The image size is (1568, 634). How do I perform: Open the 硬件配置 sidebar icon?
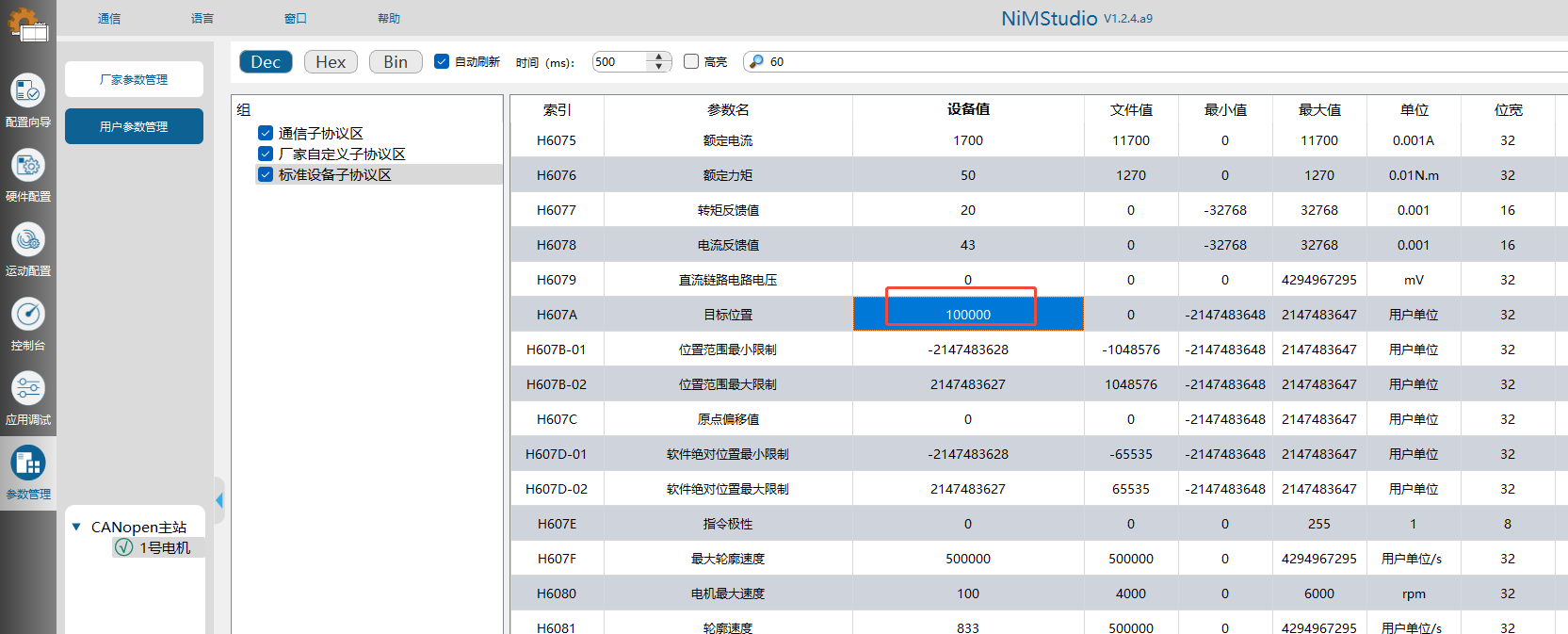point(28,166)
